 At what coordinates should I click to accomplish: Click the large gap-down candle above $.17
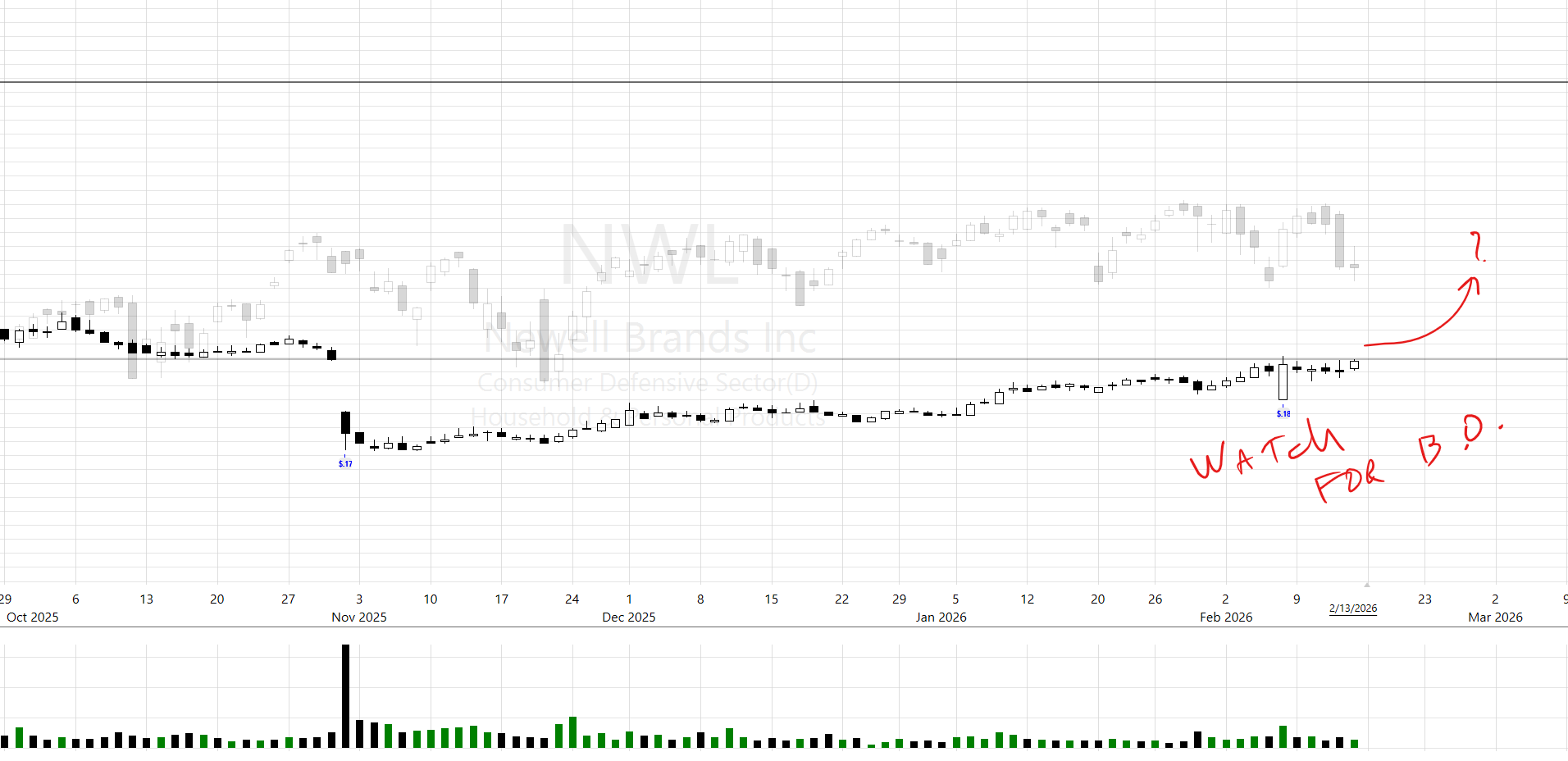[x=345, y=422]
